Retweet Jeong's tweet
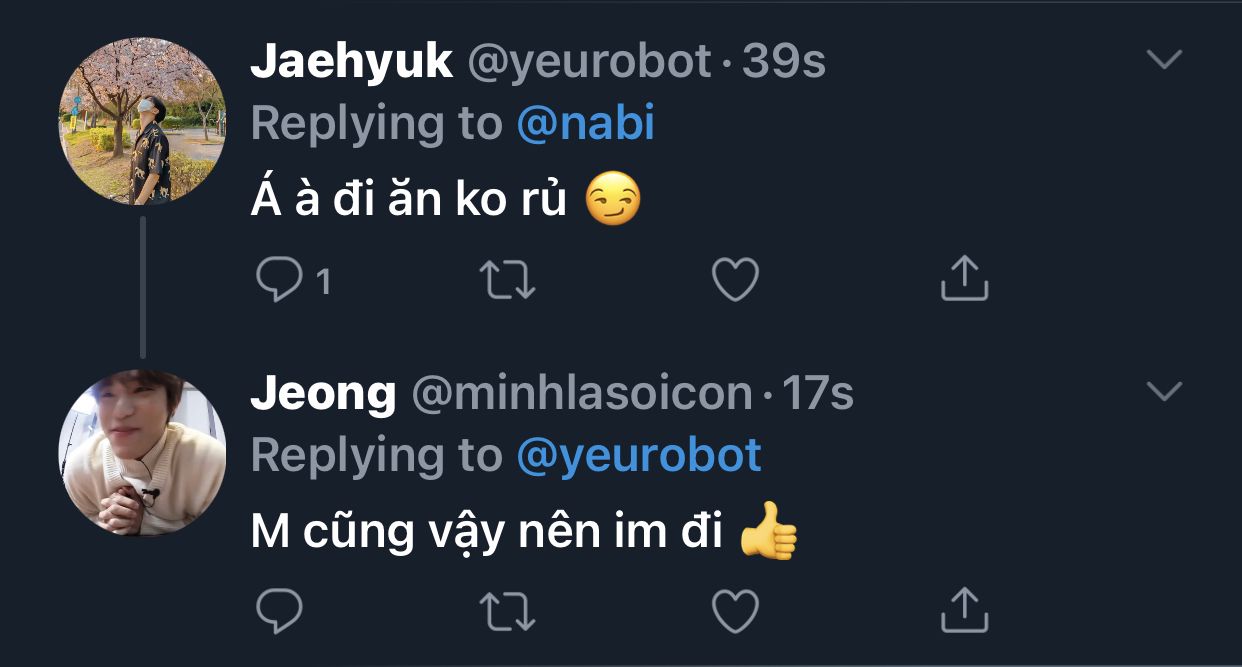 pos(508,610)
